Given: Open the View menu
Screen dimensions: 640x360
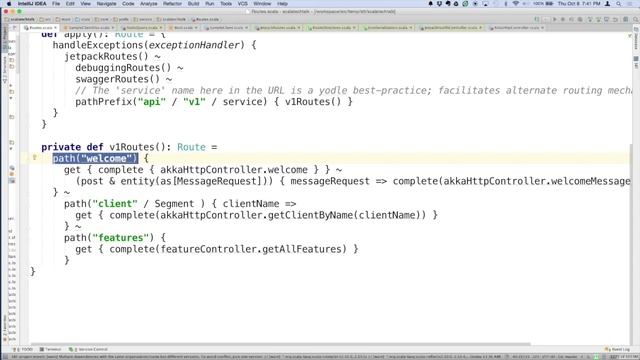Looking at the screenshot, I should point(85,4).
